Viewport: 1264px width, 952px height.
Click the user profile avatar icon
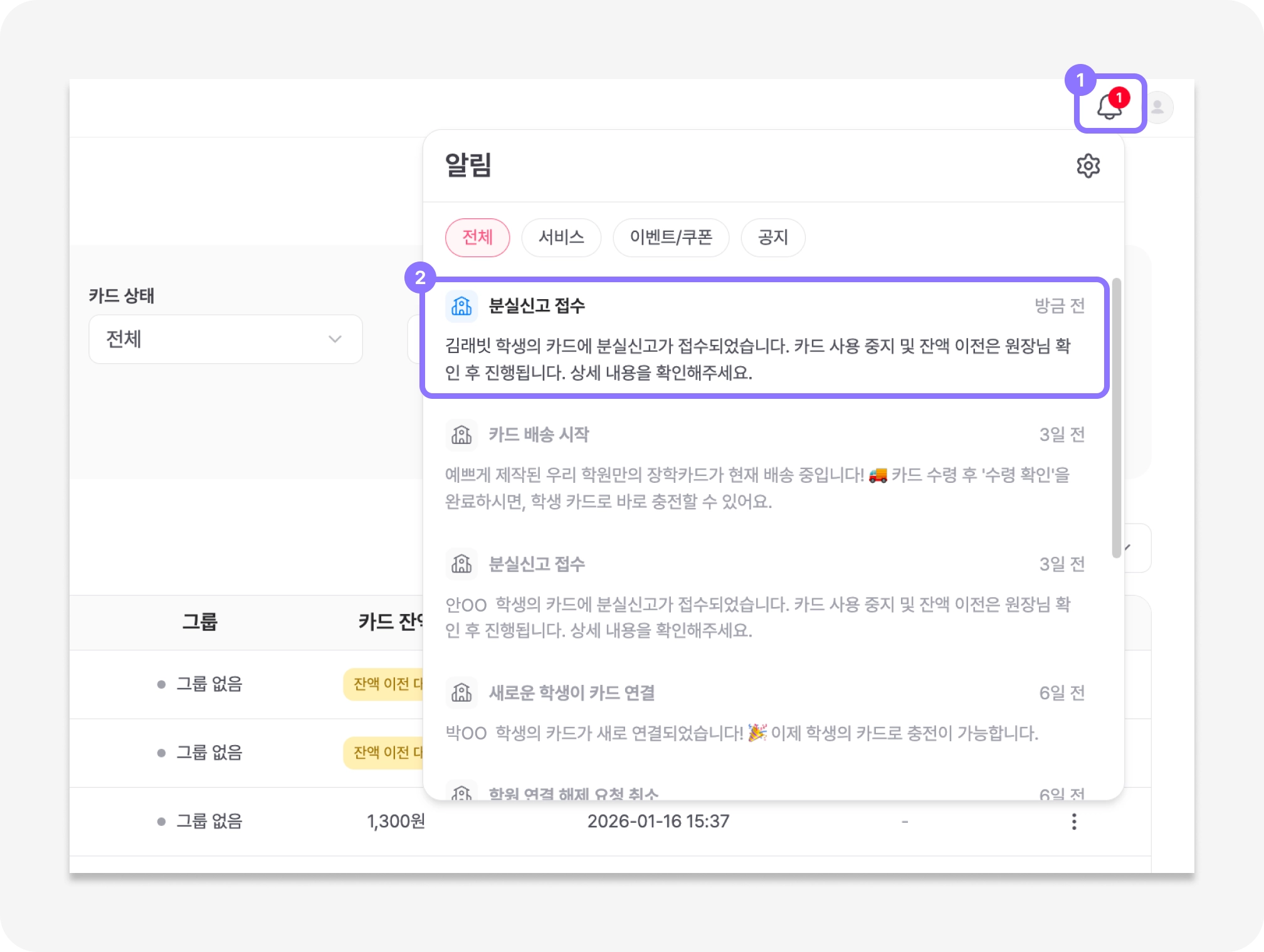pos(1157,107)
